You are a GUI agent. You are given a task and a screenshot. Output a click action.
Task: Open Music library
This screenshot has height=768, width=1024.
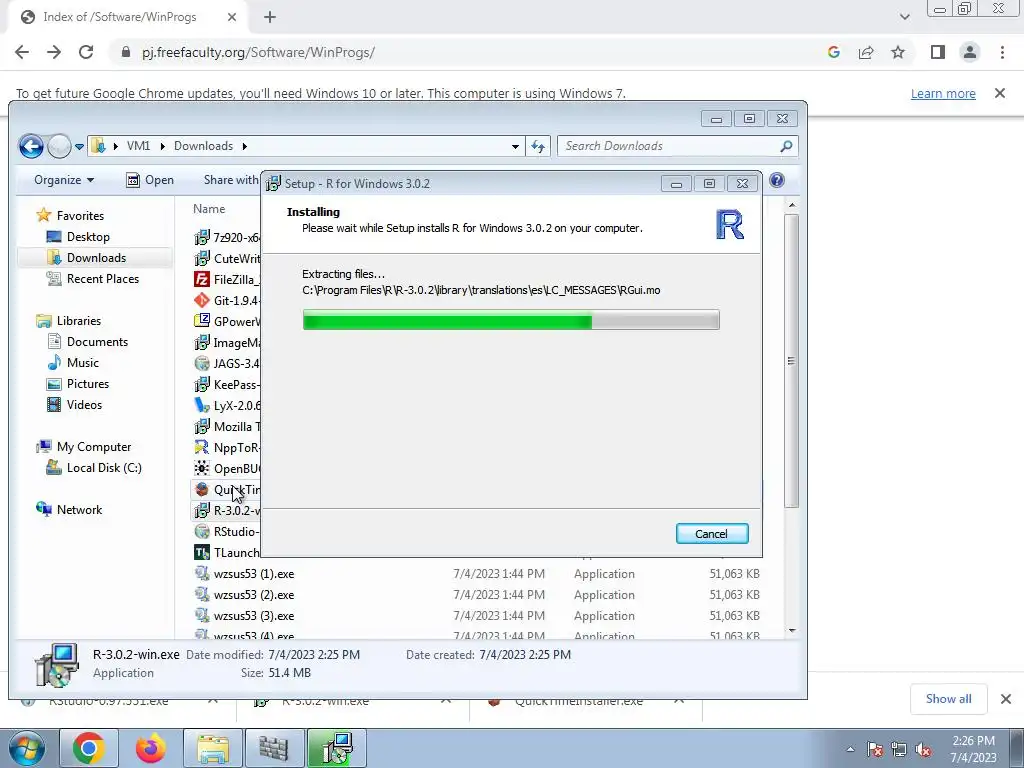[x=82, y=362]
